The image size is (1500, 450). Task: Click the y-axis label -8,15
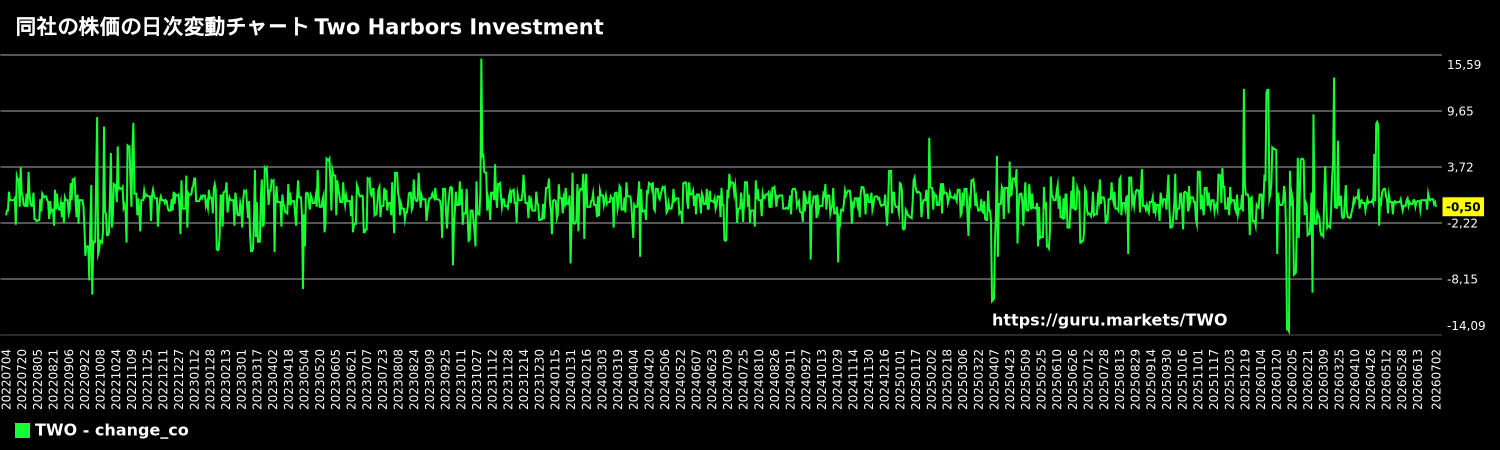1463,279
